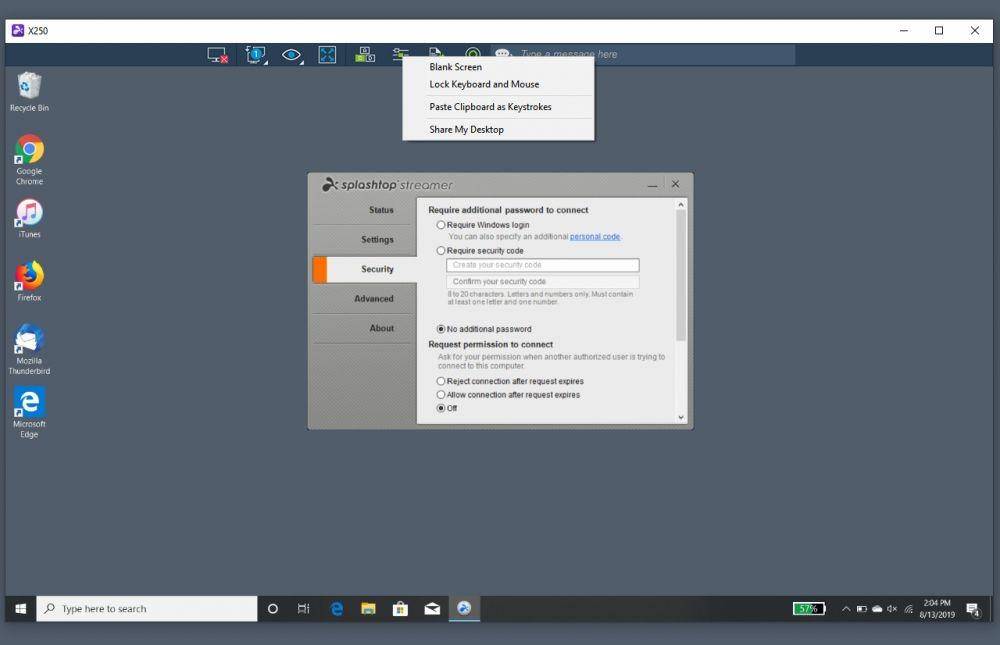Click the X250 app logo icon

pyautogui.click(x=18, y=31)
